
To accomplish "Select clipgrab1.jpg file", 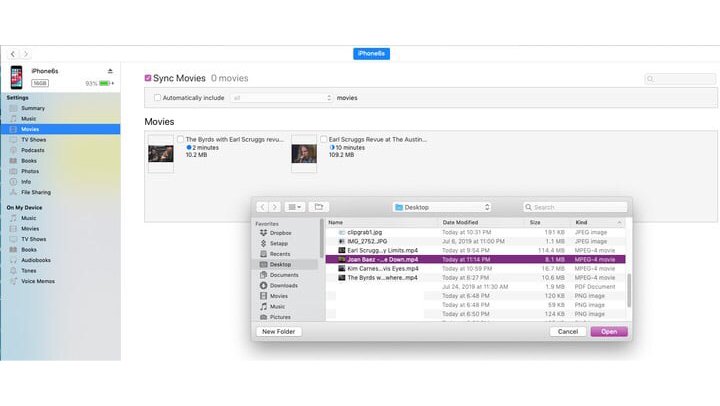I will (475, 232).
